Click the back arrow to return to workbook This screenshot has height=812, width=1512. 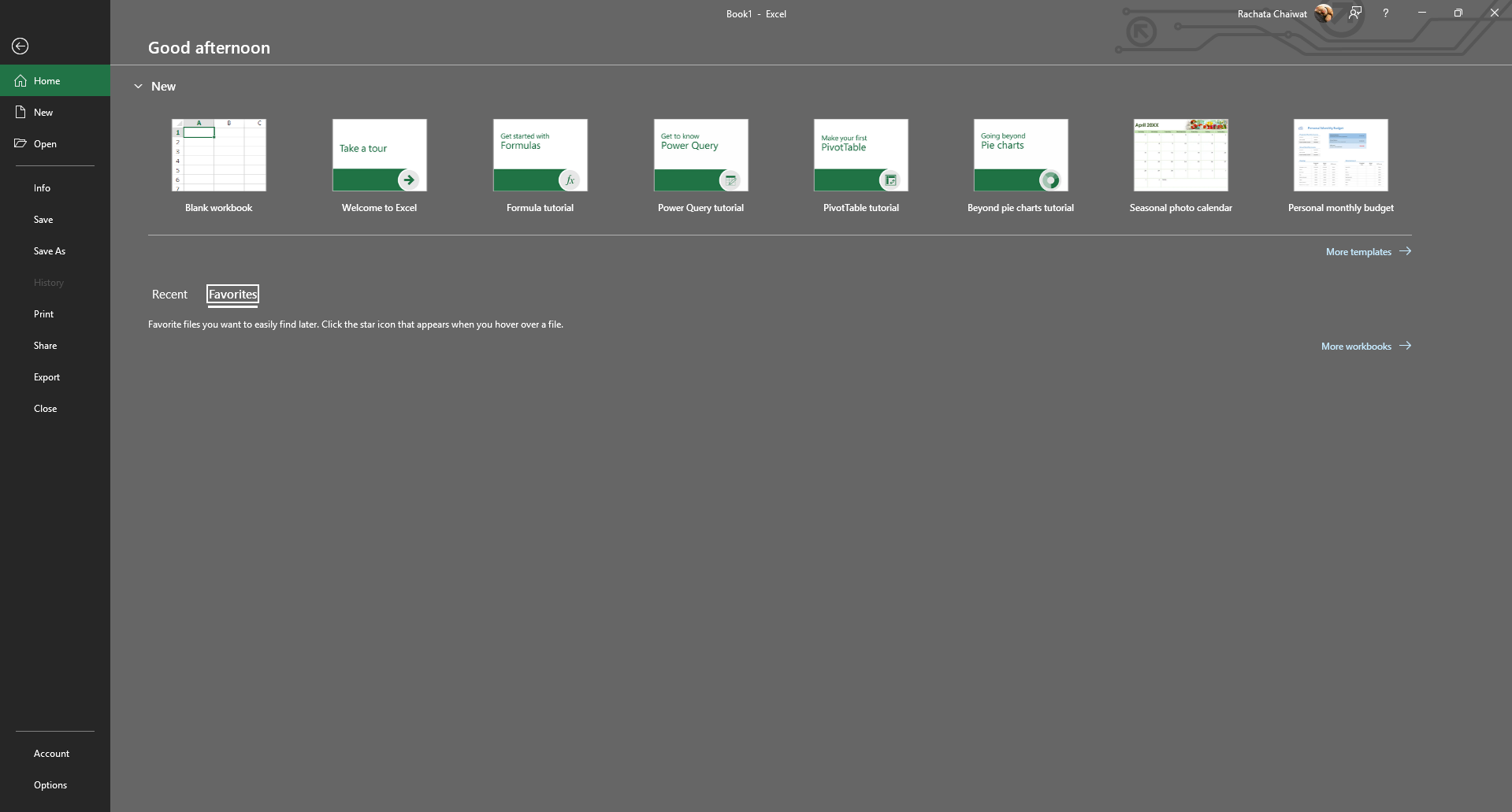pyautogui.click(x=20, y=46)
